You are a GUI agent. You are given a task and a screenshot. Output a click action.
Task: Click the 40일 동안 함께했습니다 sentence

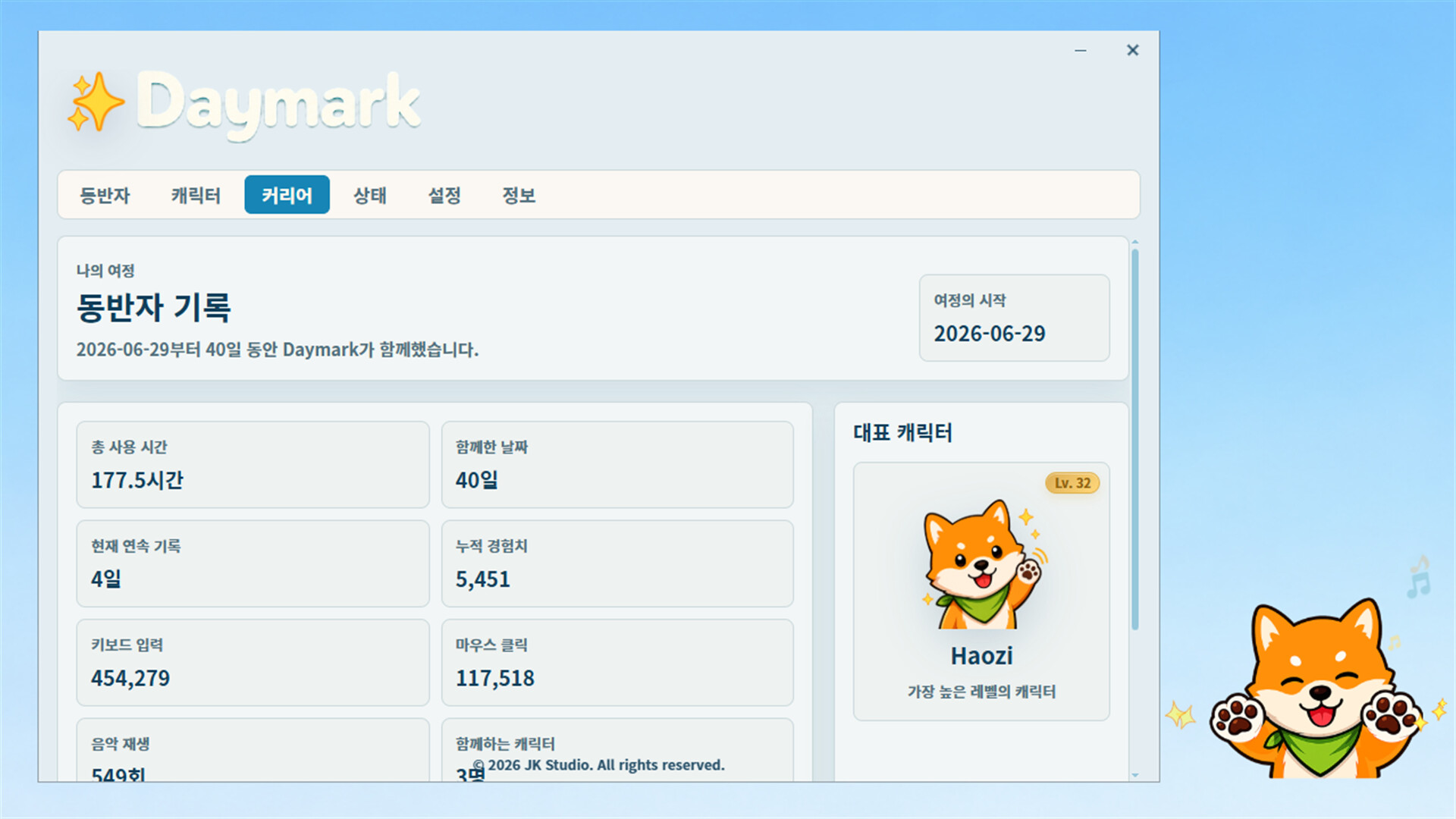[278, 350]
